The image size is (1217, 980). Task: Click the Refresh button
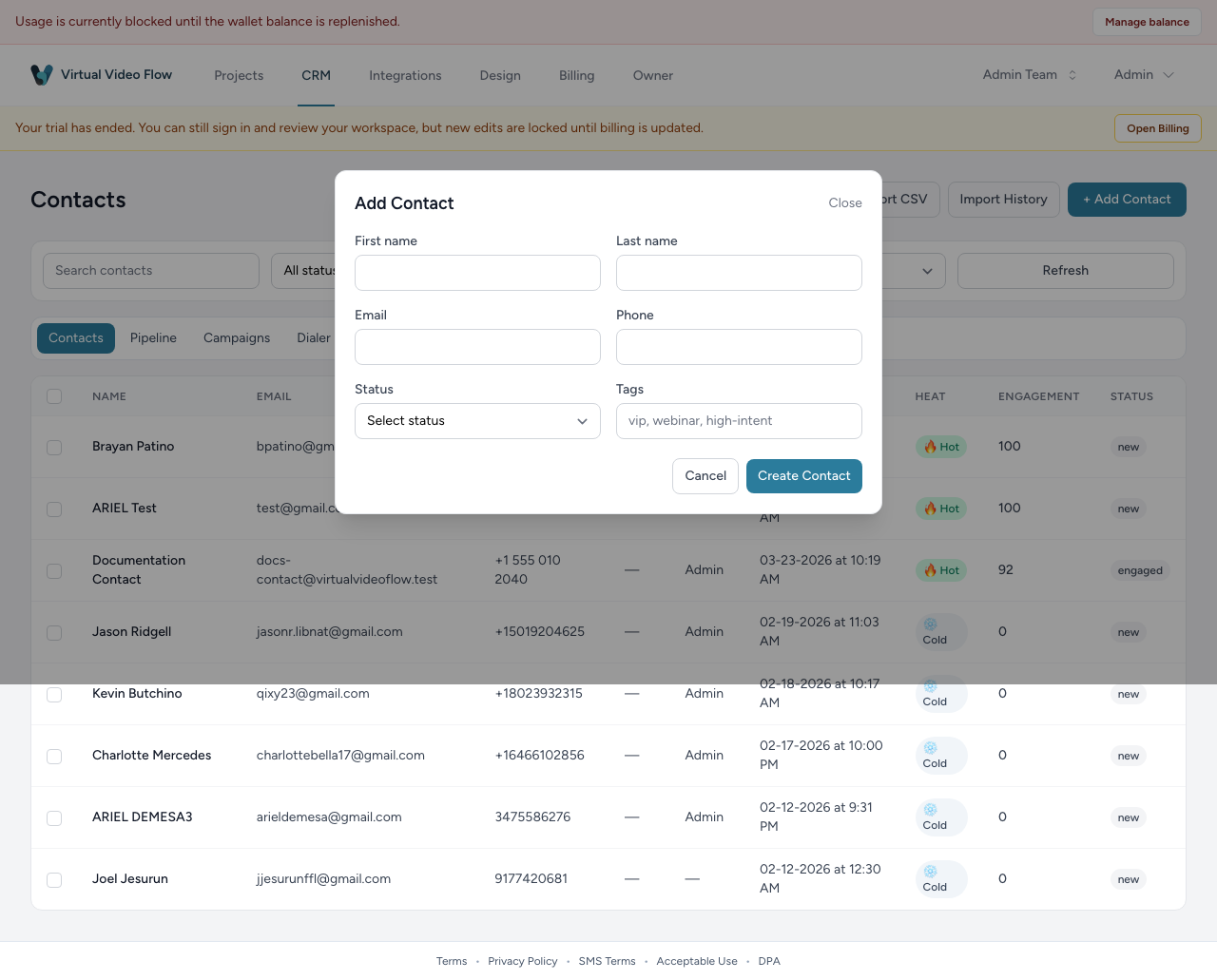[x=1066, y=271]
